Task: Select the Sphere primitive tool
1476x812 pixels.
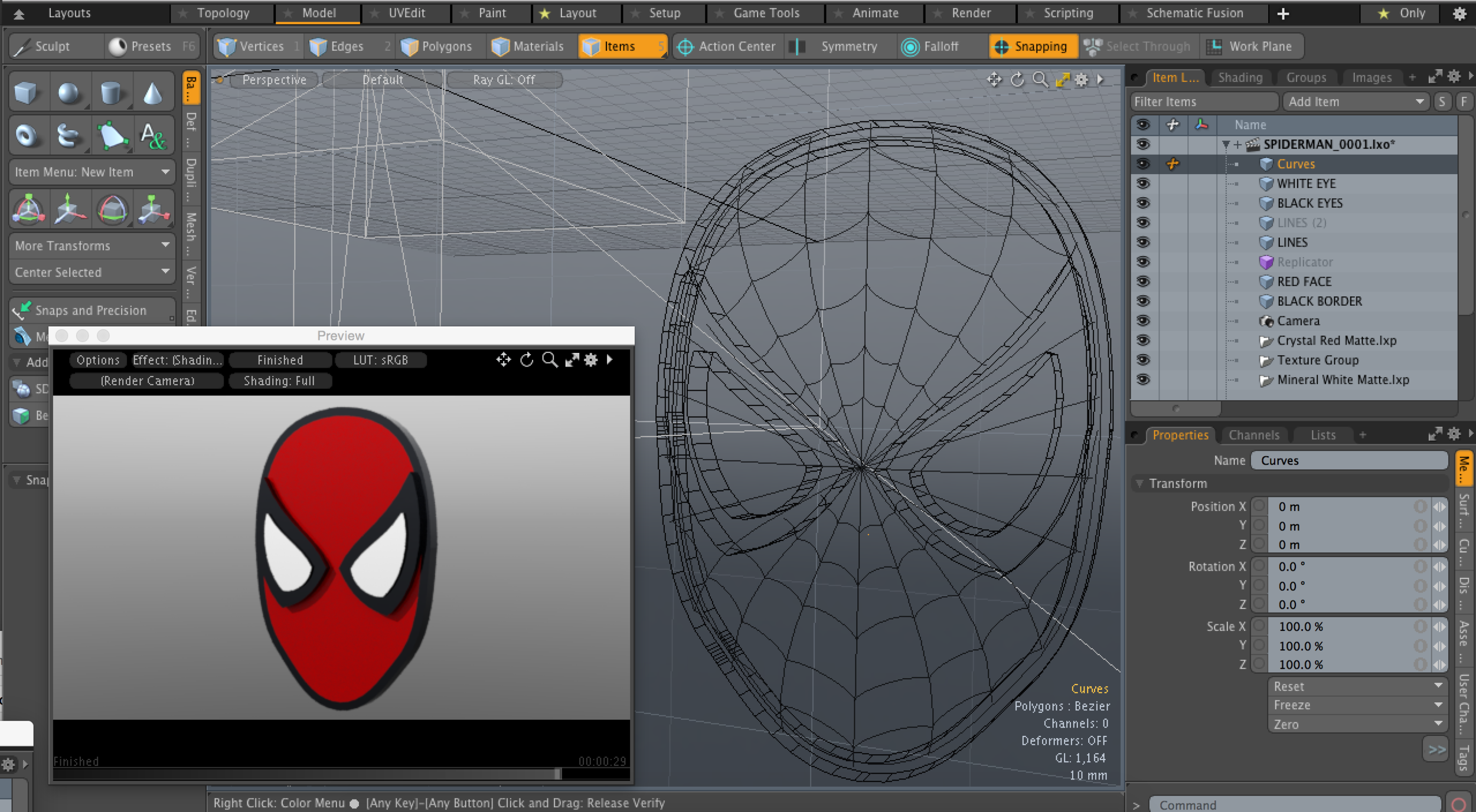Action: point(69,91)
